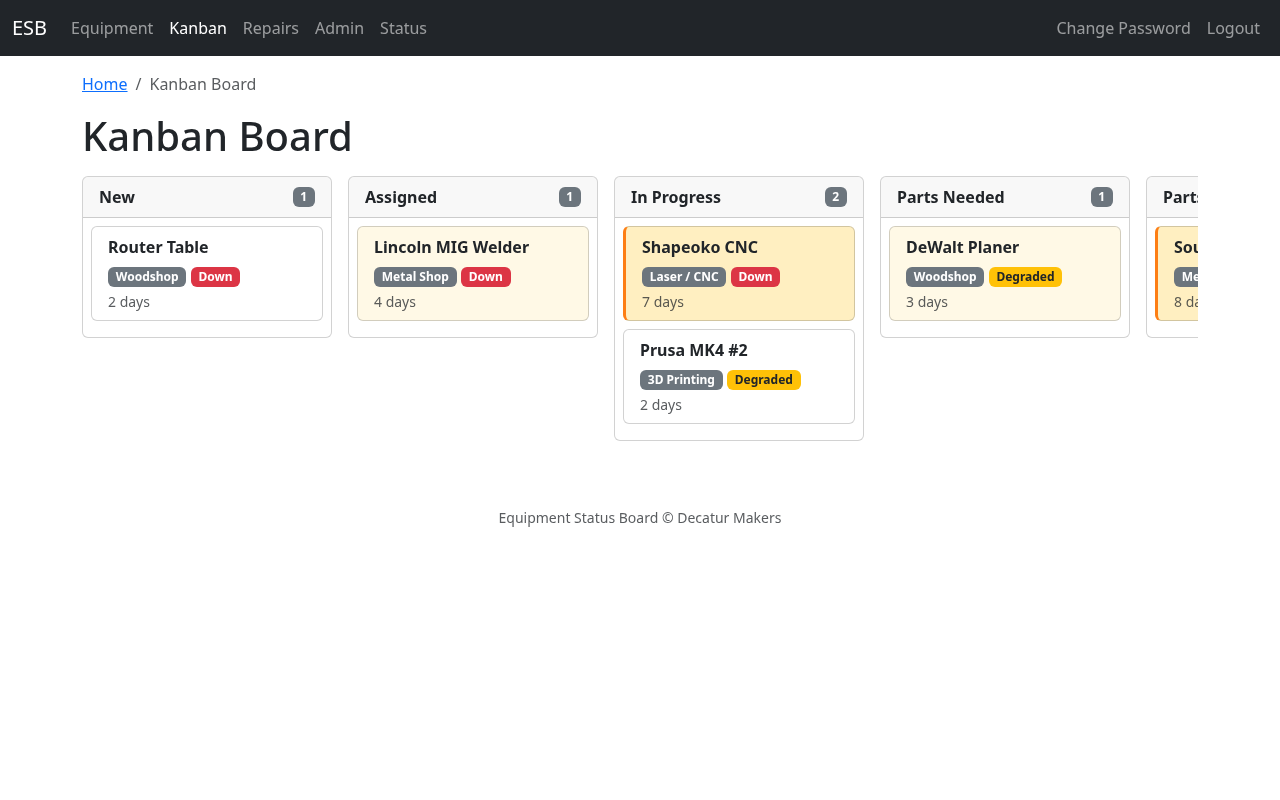Open Change Password

tap(1123, 28)
